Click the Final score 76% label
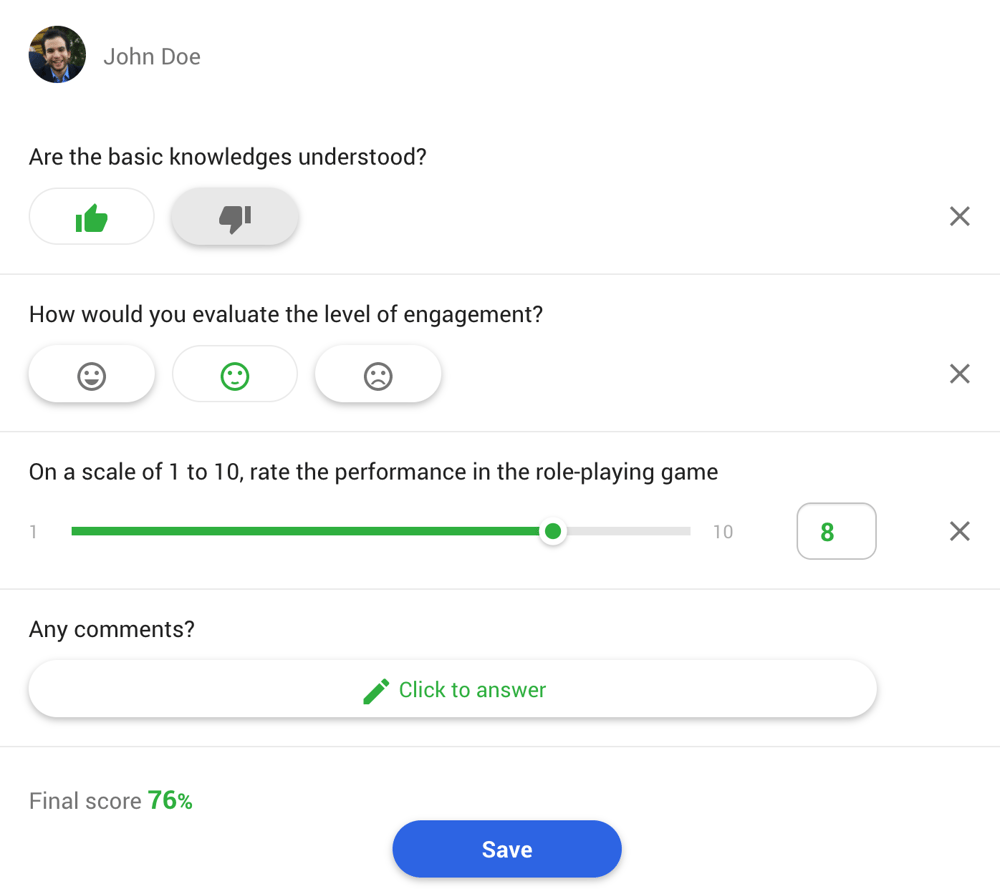Image resolution: width=1000 pixels, height=889 pixels. [x=111, y=800]
